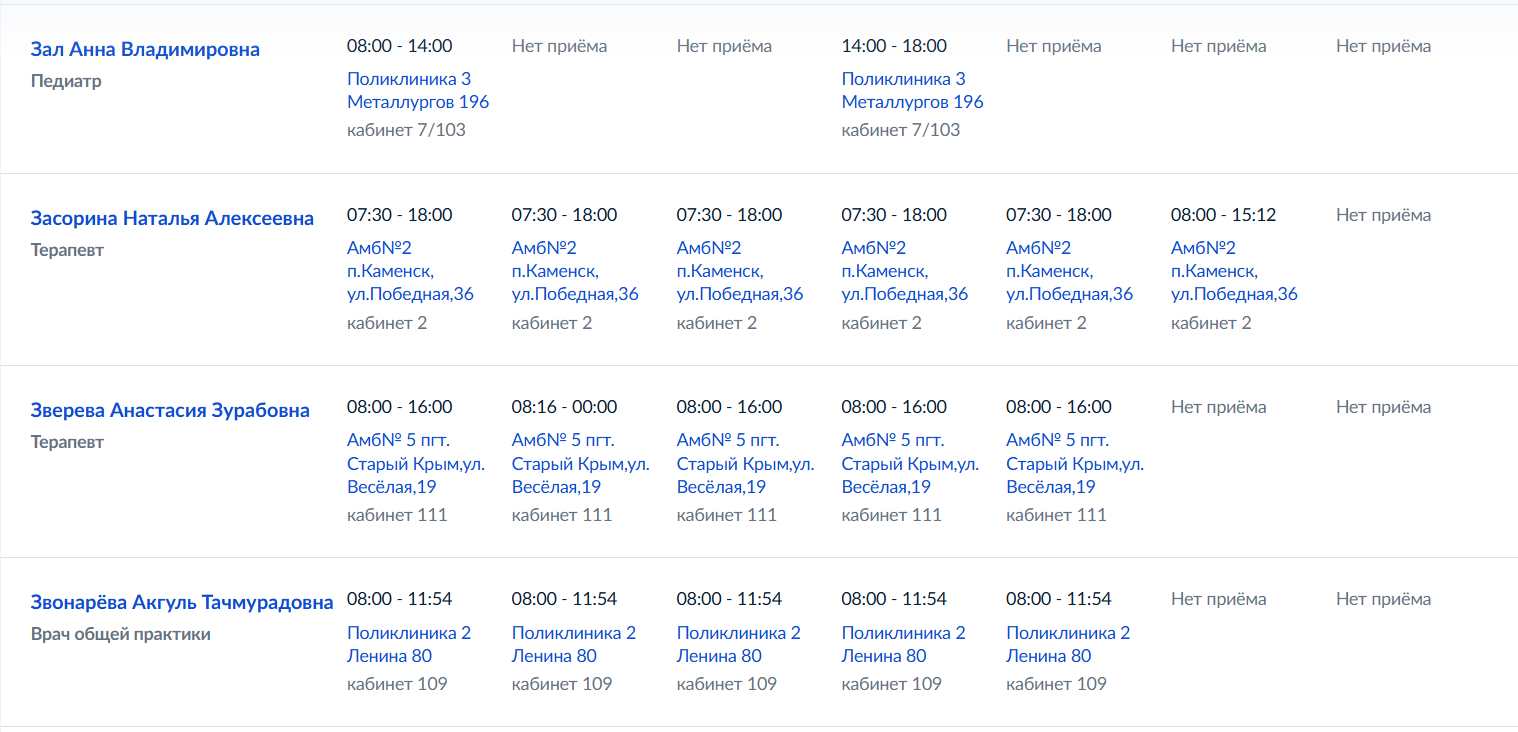Open doctor Зверева Анастасия Зурабовна profile
This screenshot has height=732, width=1518.
pos(170,410)
